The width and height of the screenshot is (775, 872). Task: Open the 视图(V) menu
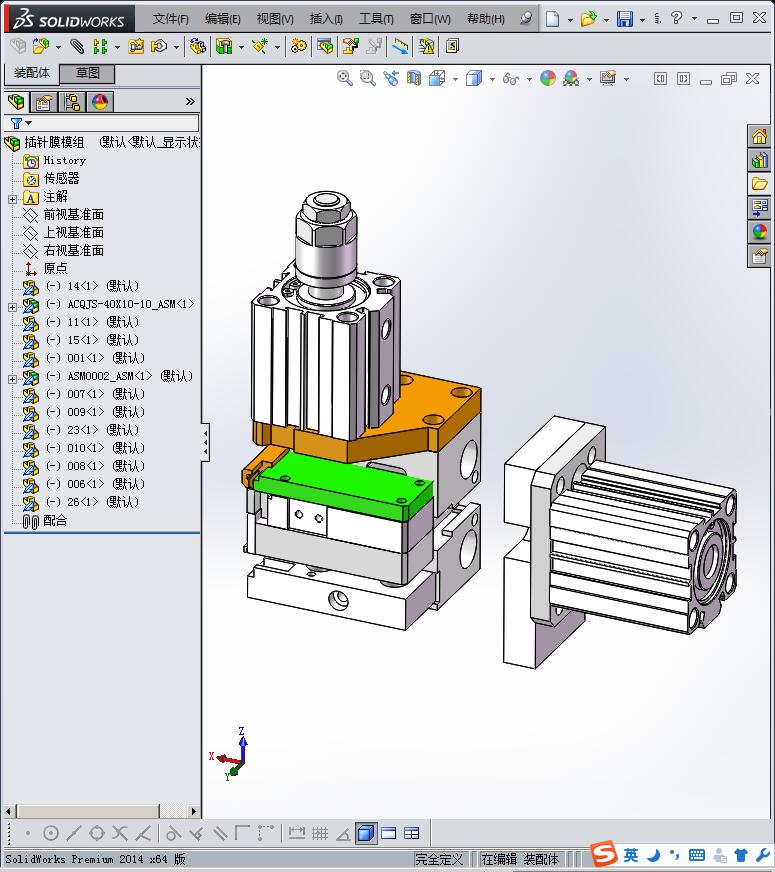[x=275, y=19]
